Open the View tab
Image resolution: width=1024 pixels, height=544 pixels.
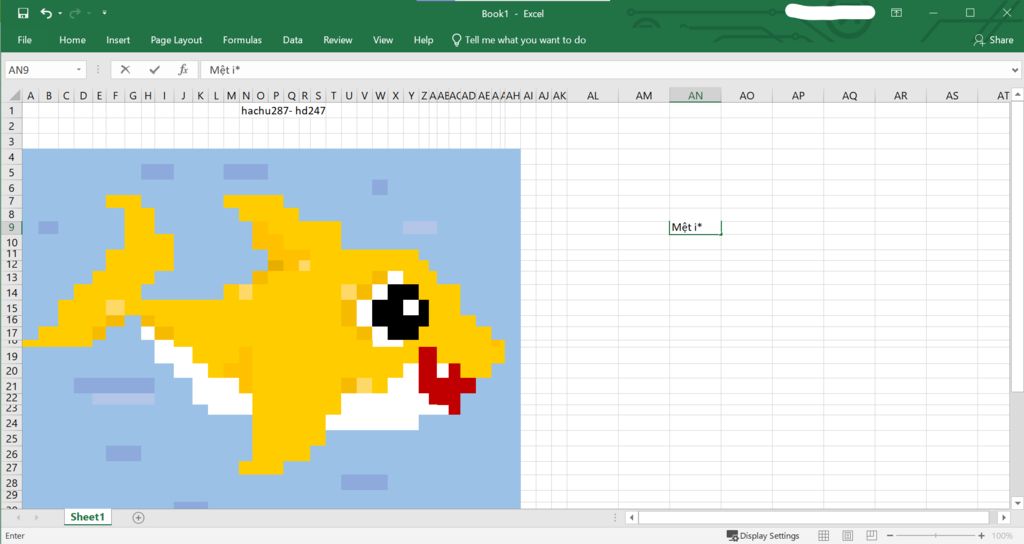[383, 40]
